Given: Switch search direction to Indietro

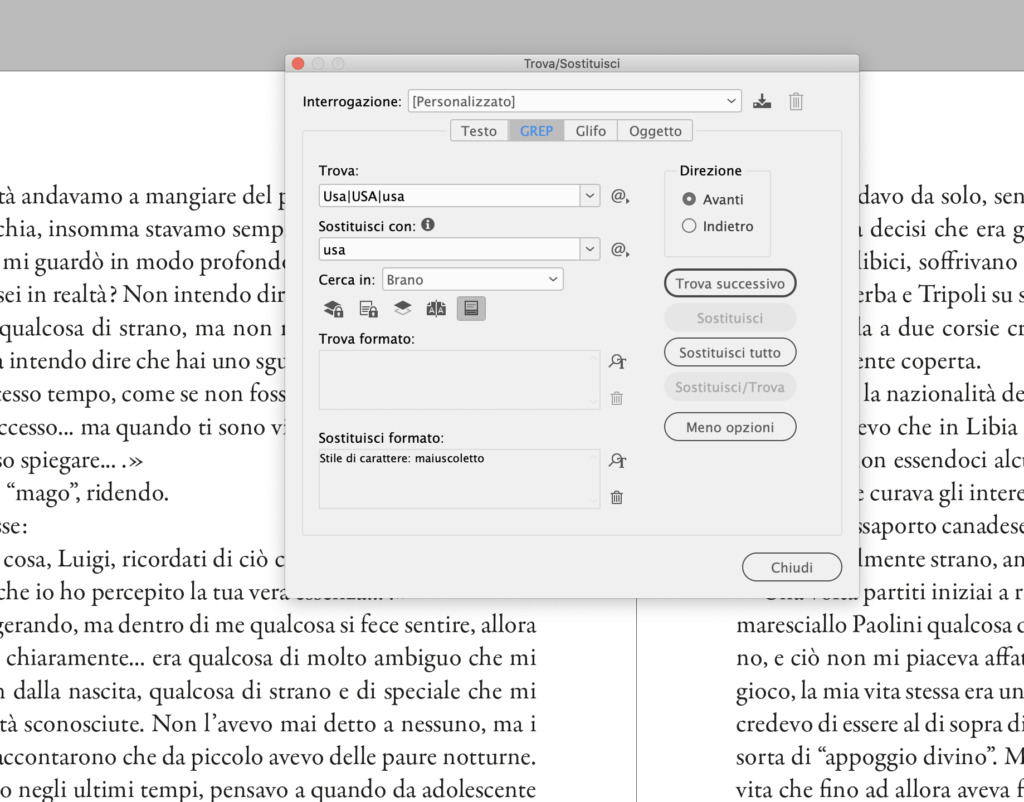Looking at the screenshot, I should pyautogui.click(x=690, y=225).
